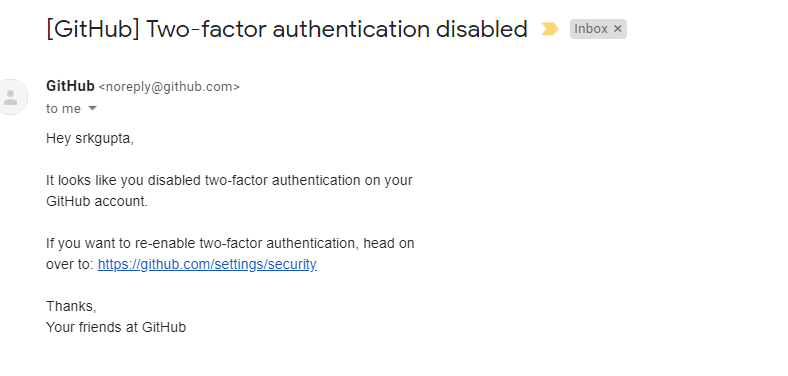
Task: Click the word 'disabled' in the subject heading
Action: pyautogui.click(x=481, y=29)
